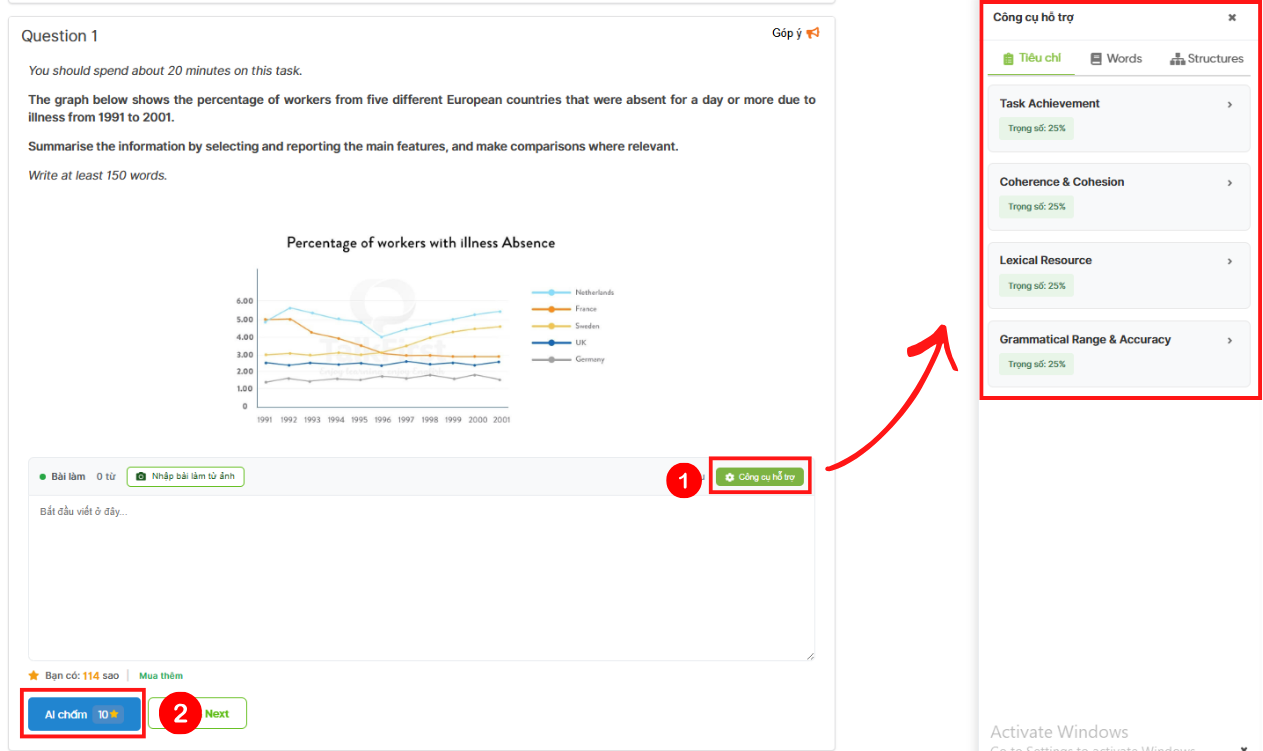Click the gear icon in Công cụ hỗ trợ
The height and width of the screenshot is (751, 1263).
click(729, 478)
